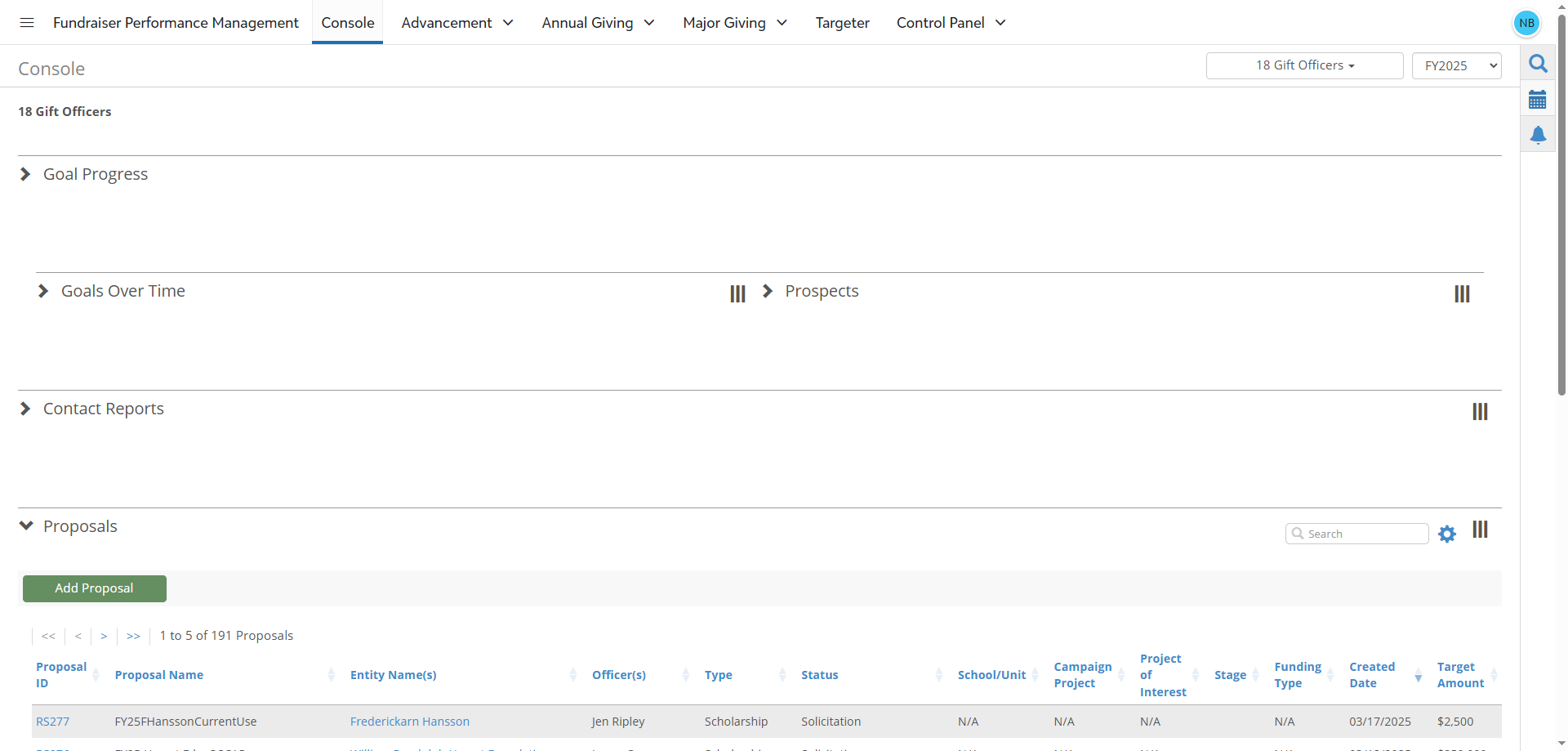This screenshot has height=751, width=1568.
Task: Click the 18 Gift Officers heading
Action: [65, 112]
